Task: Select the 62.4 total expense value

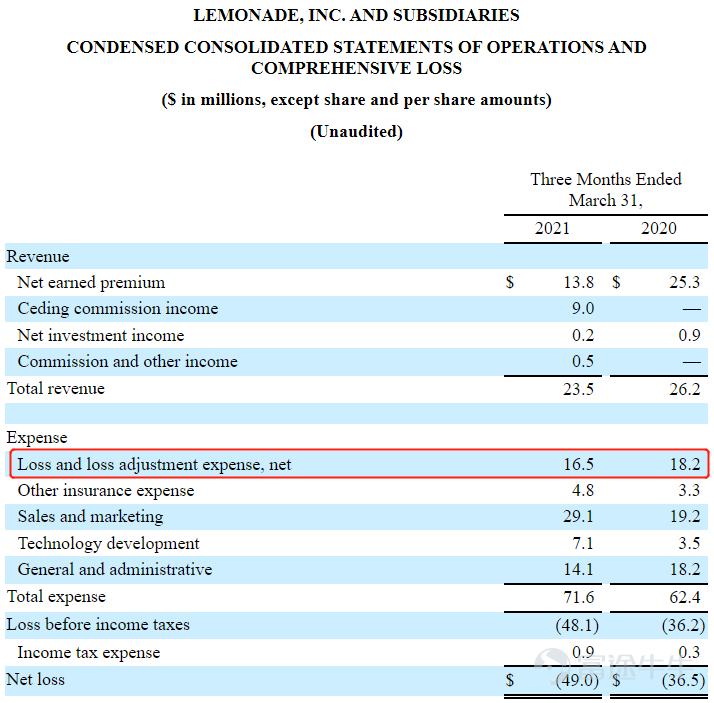Action: 684,597
